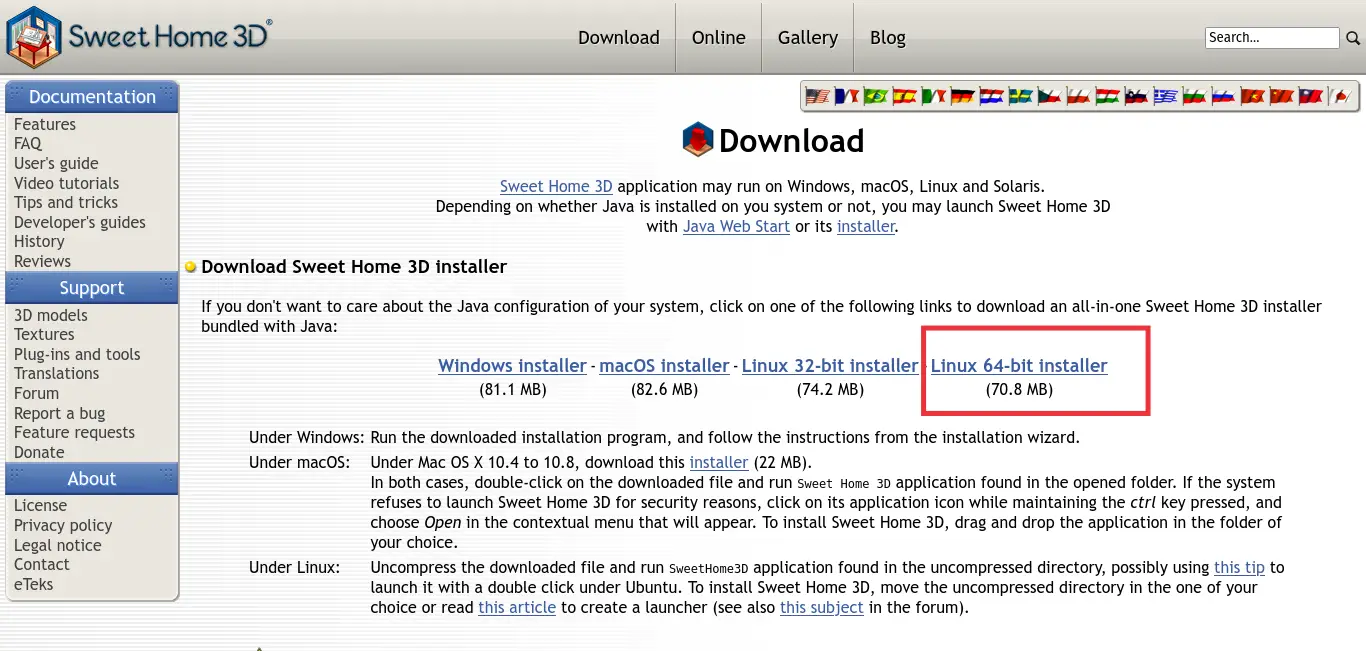Switch language with the Vietnamese flag

click(1252, 97)
